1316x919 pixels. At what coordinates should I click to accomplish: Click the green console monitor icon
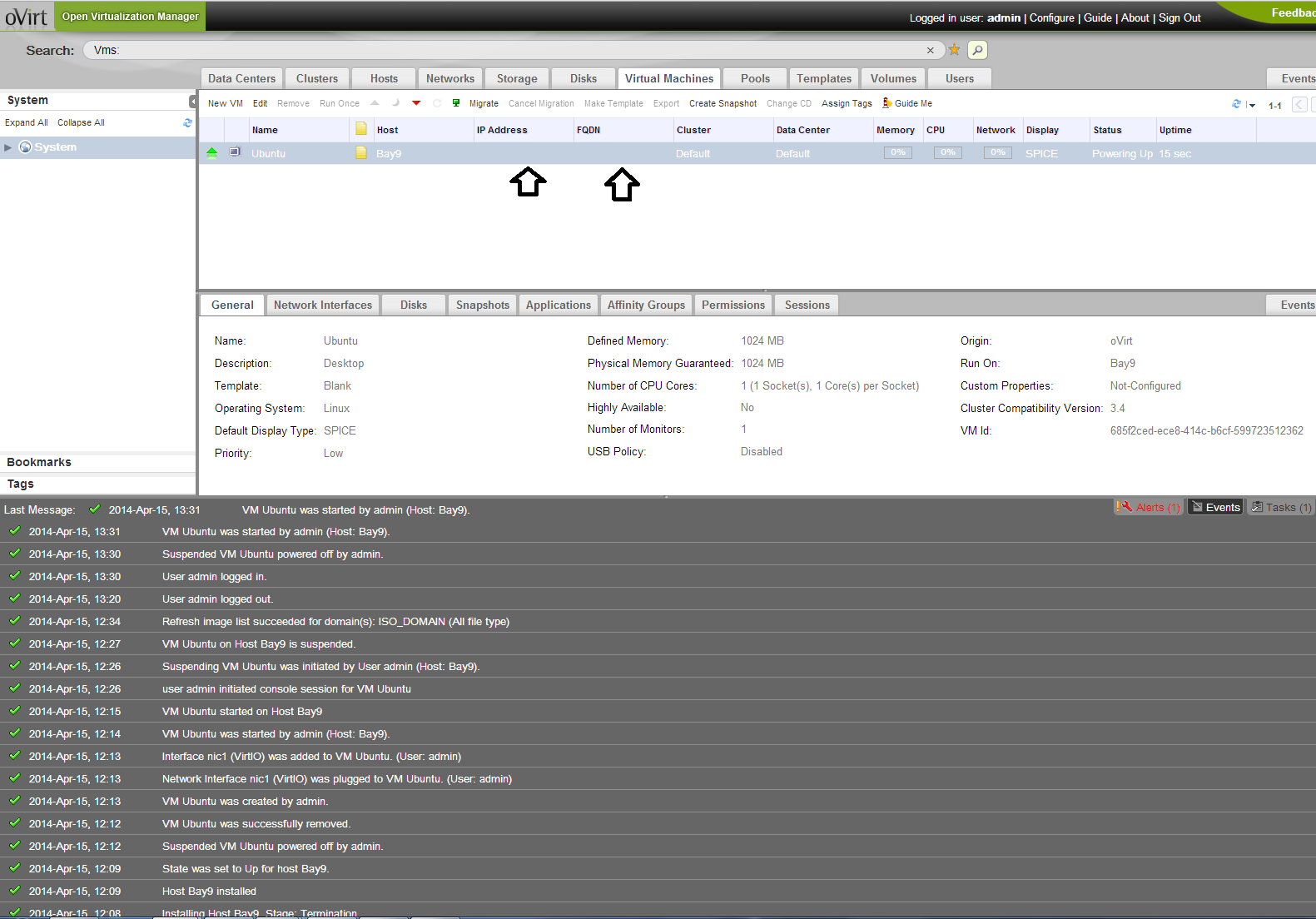456,103
